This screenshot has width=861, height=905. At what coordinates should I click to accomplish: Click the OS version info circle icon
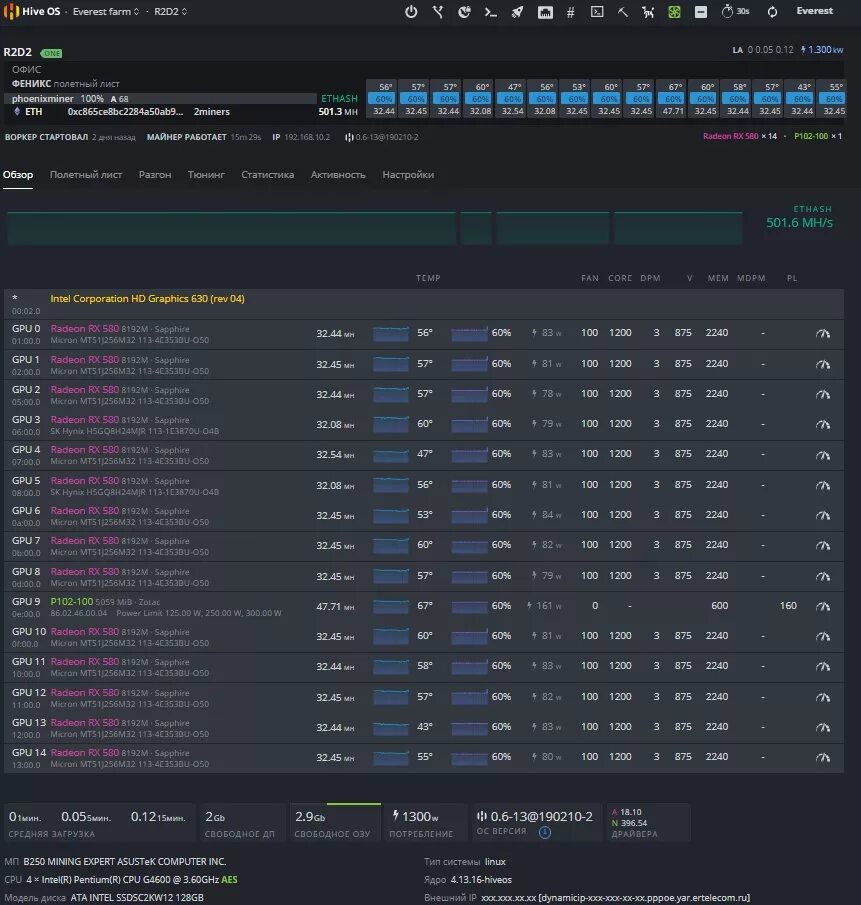[545, 832]
